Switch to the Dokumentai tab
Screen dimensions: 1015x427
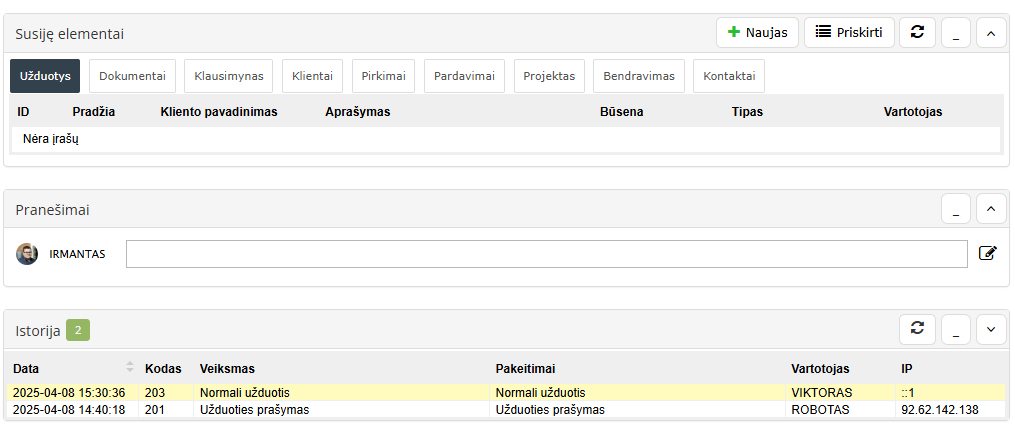(x=132, y=76)
